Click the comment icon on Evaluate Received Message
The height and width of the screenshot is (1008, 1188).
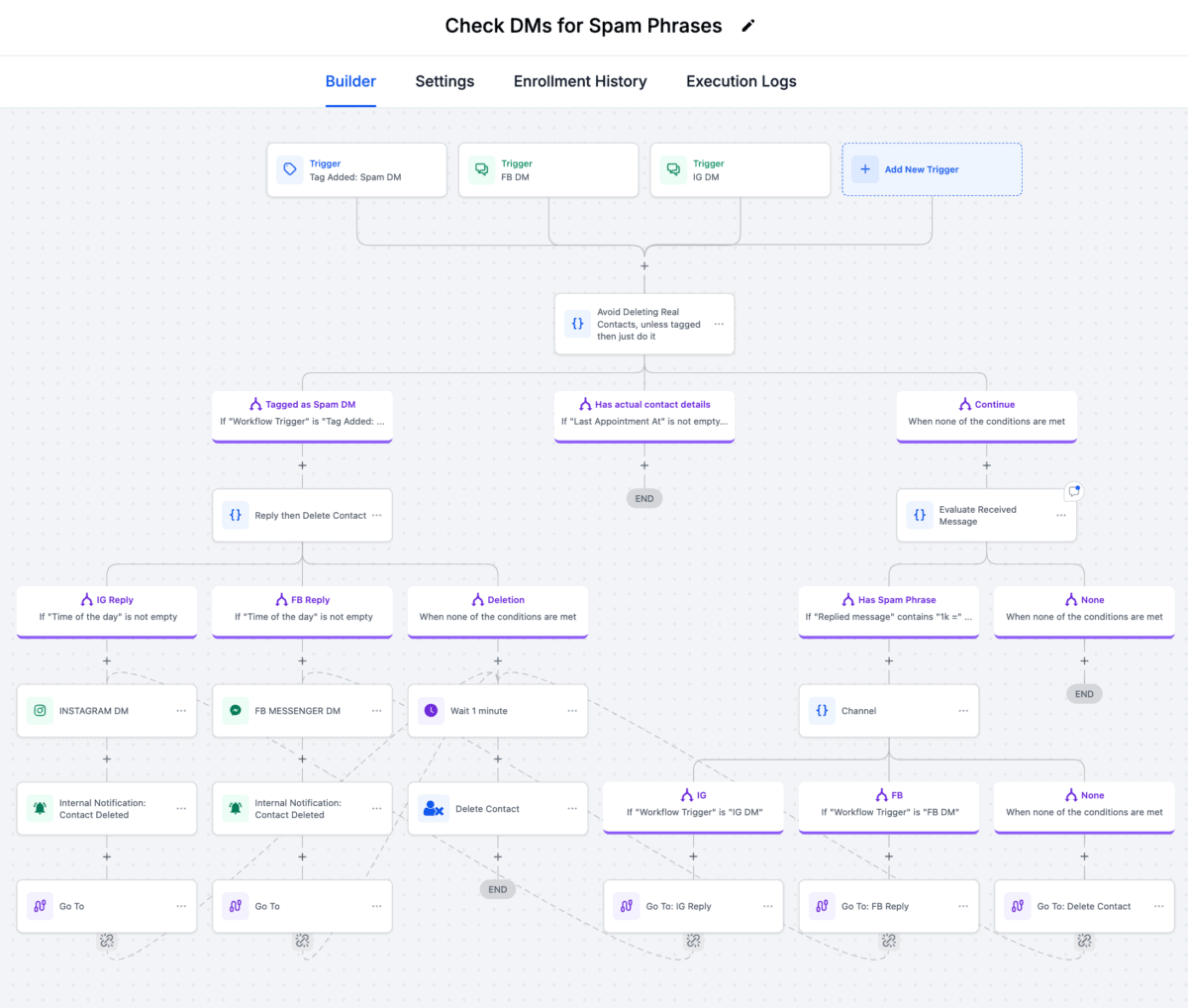(x=1074, y=491)
